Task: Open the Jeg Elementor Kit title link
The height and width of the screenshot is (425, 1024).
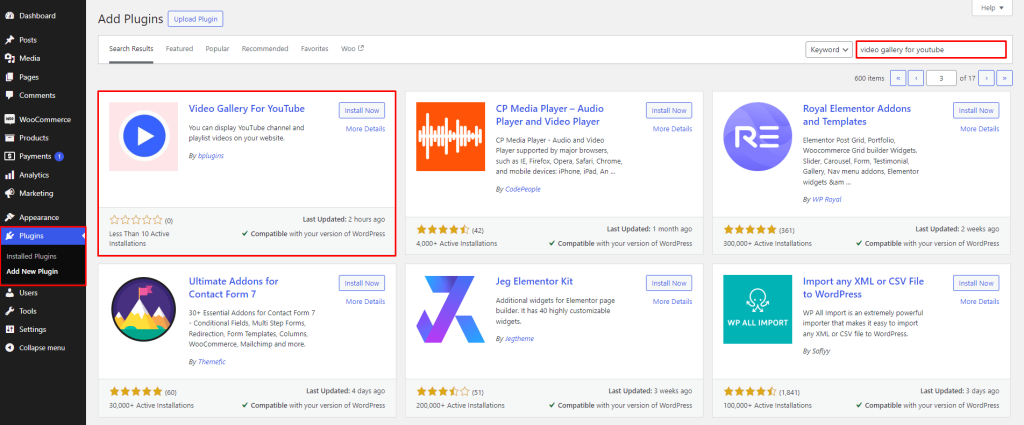Action: pyautogui.click(x=534, y=281)
